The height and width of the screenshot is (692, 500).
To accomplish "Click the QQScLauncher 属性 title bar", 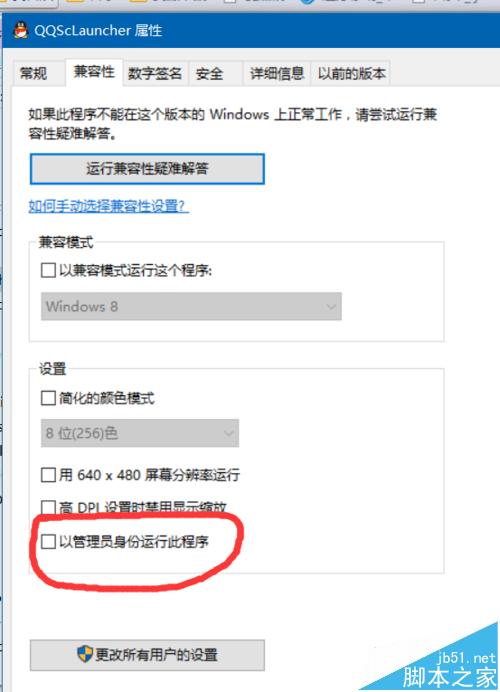I will click(251, 30).
